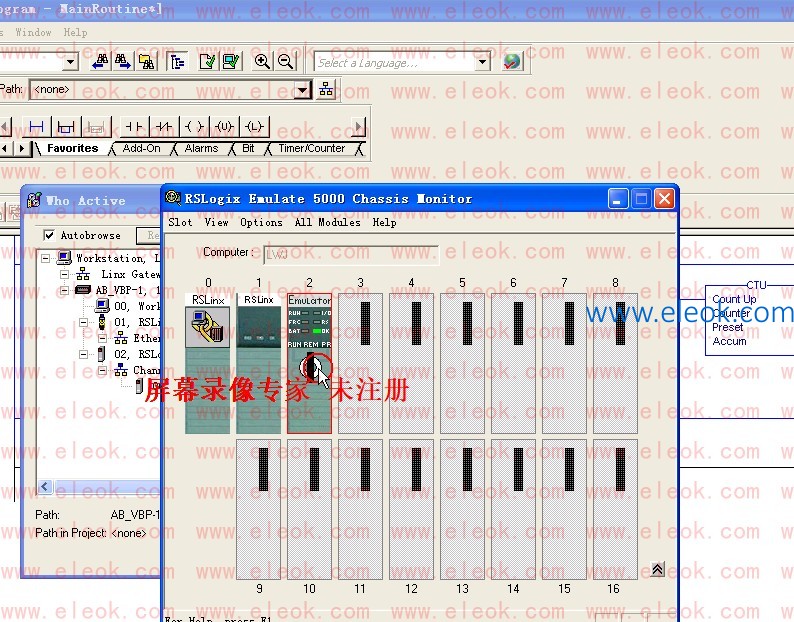Viewport: 794px width, 622px height.
Task: Toggle the controller organizer tree icon
Action: point(177,62)
